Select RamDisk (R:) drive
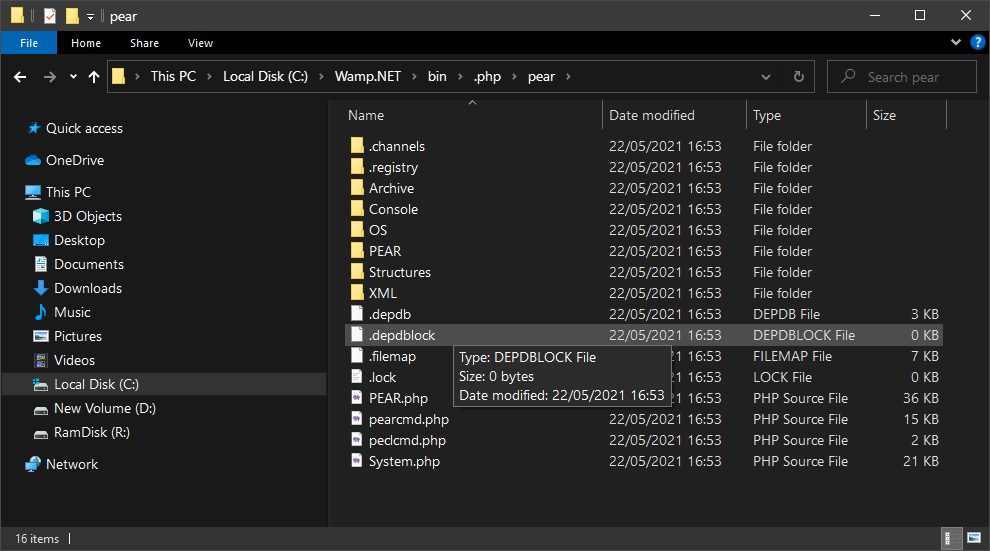990x551 pixels. (x=92, y=432)
